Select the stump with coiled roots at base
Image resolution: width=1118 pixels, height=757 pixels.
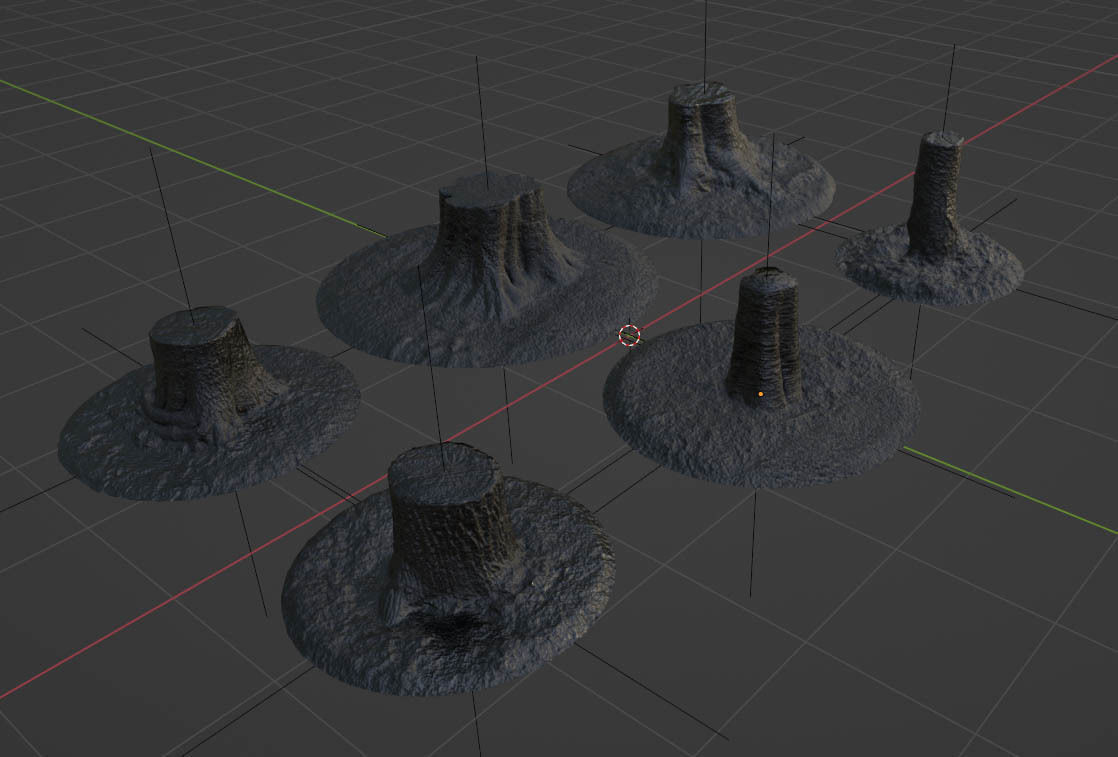coord(208,403)
